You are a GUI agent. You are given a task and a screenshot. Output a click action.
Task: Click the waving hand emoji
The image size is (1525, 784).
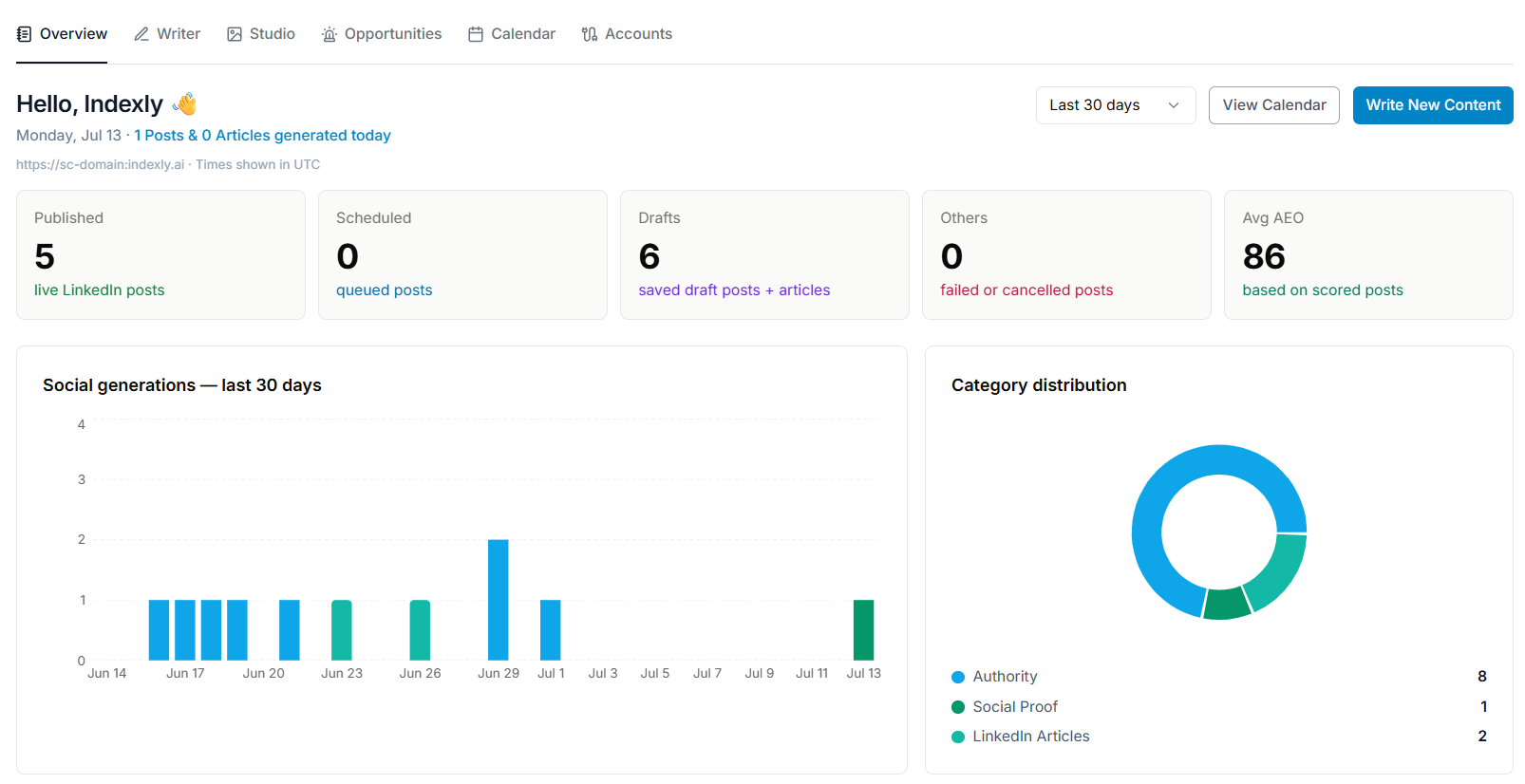(x=185, y=103)
